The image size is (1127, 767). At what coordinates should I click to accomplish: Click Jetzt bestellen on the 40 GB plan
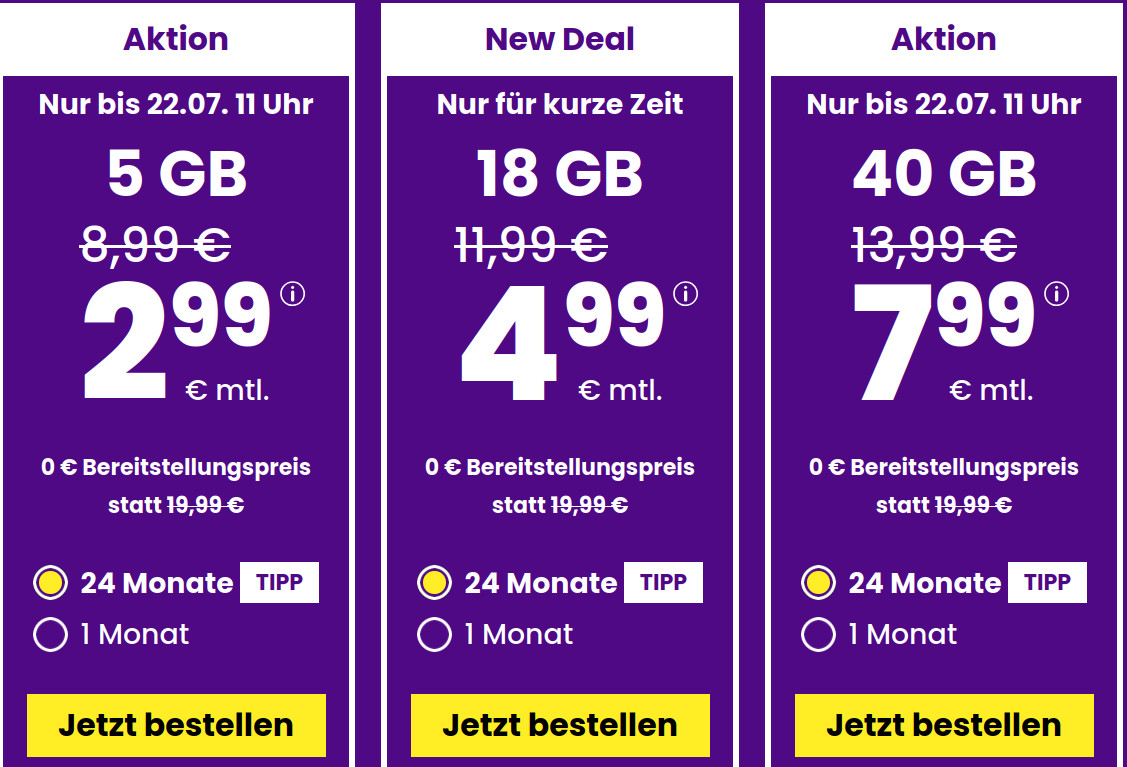[x=943, y=723]
